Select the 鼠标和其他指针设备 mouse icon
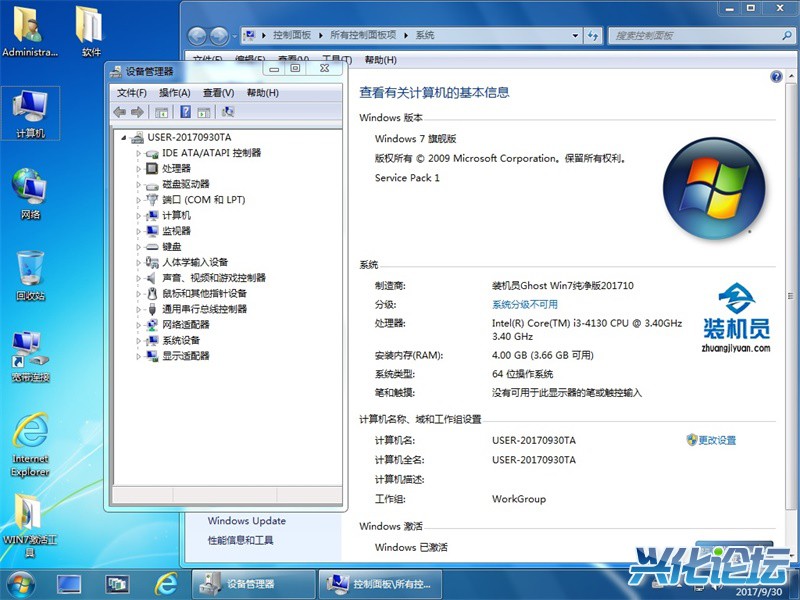800x600 pixels. (x=152, y=293)
